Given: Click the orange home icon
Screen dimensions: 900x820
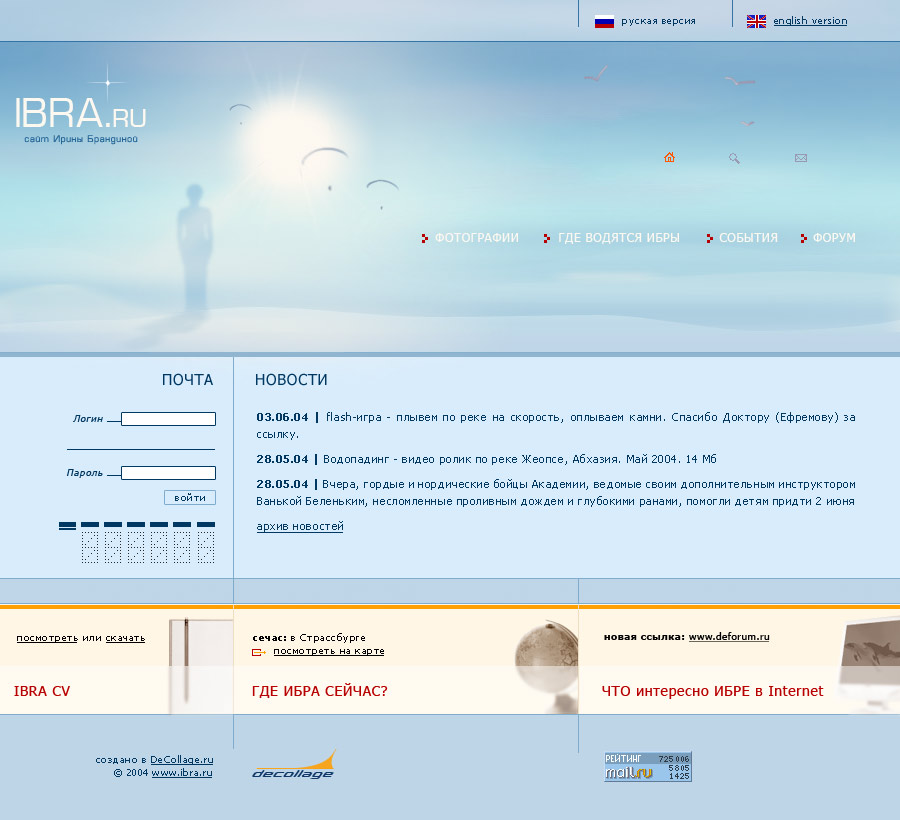Looking at the screenshot, I should click(x=669, y=157).
